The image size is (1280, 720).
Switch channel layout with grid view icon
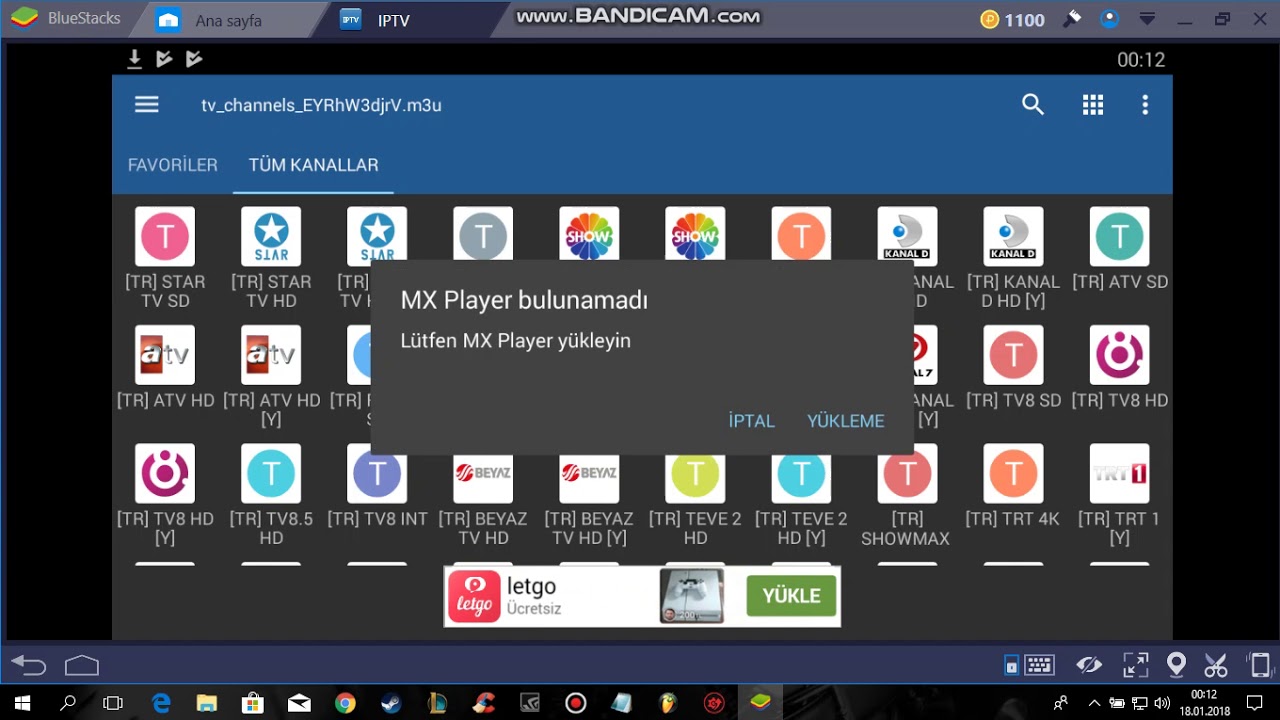click(1093, 105)
